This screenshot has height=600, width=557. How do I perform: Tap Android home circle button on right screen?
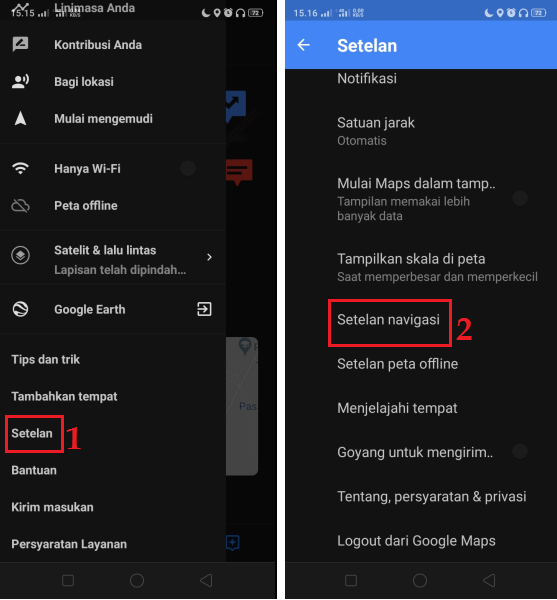coord(420,580)
